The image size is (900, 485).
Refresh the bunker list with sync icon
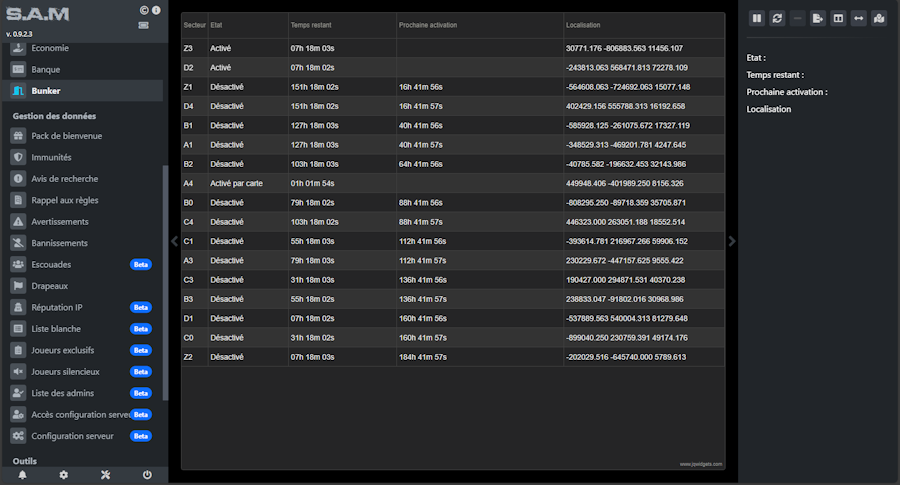[777, 18]
